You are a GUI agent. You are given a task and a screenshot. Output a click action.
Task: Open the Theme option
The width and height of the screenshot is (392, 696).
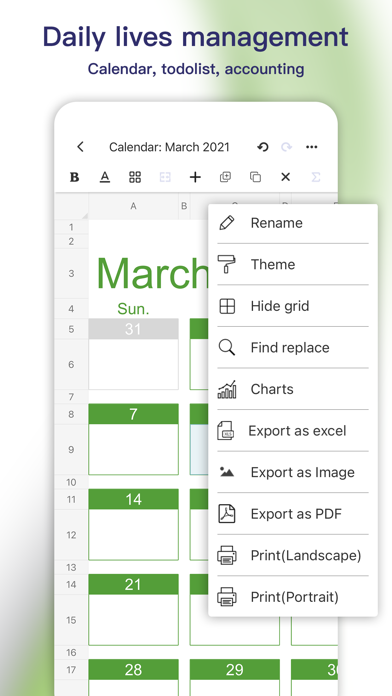293,265
